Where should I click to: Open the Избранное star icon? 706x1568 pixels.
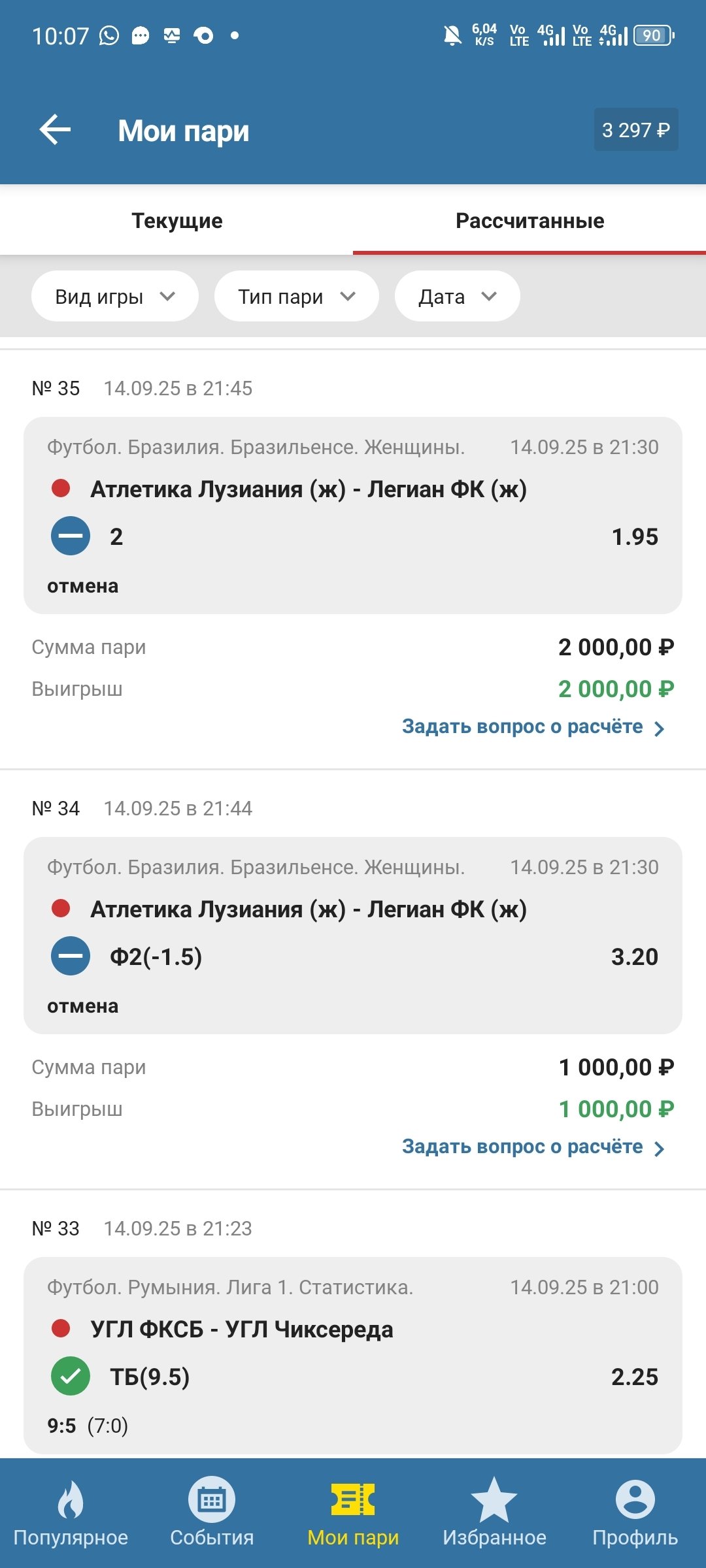(x=494, y=1499)
